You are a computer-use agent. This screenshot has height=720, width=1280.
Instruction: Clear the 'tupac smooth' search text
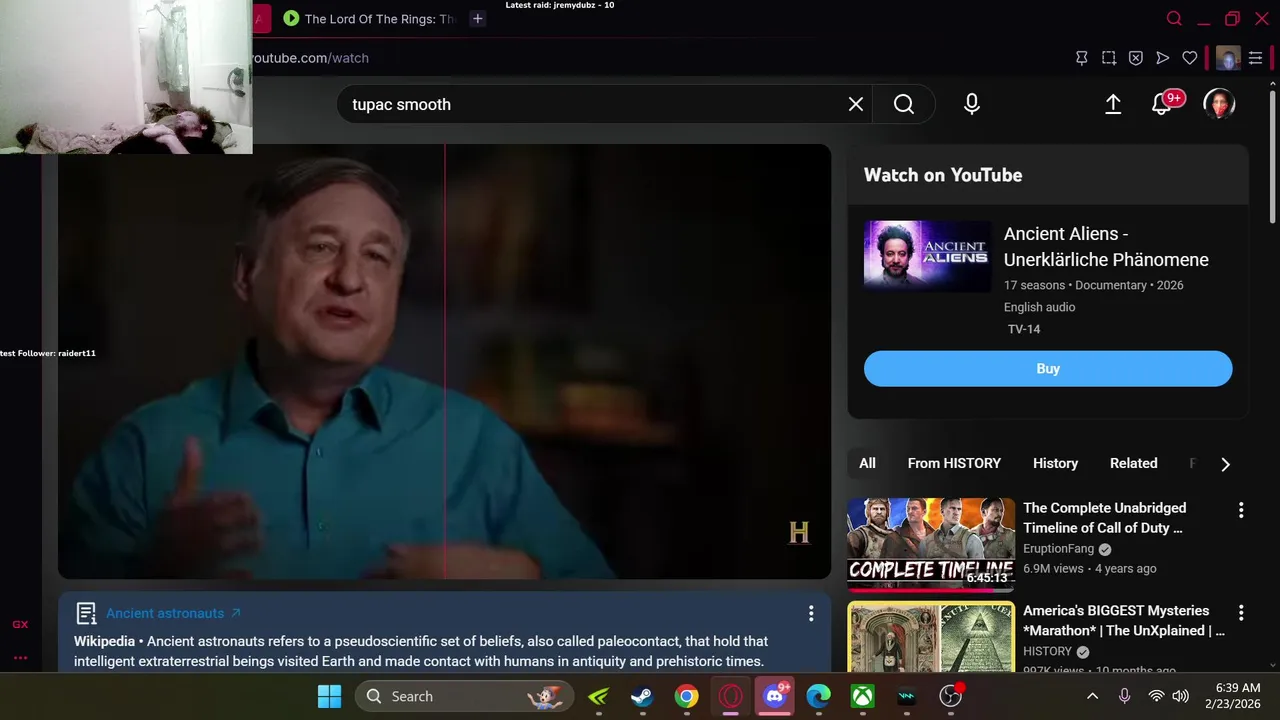tap(856, 104)
